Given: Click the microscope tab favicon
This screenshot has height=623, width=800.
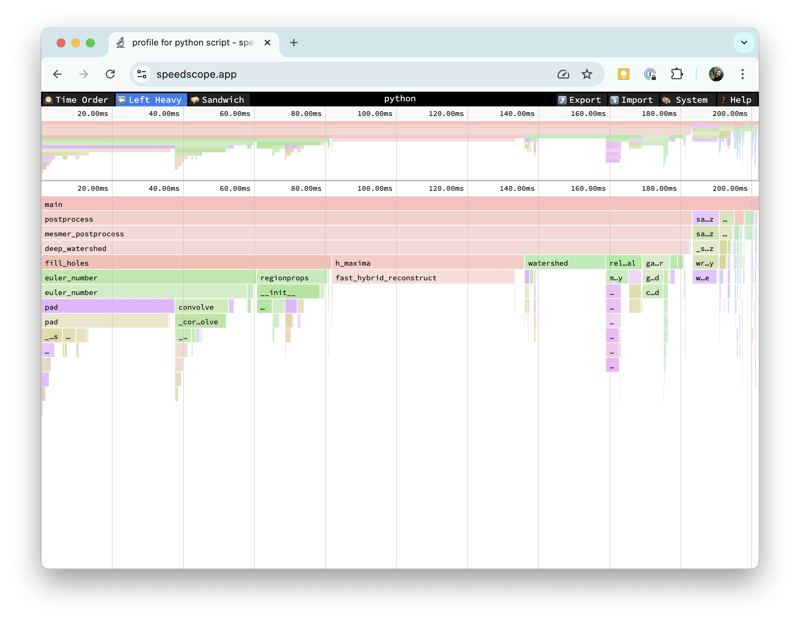Looking at the screenshot, I should pyautogui.click(x=120, y=43).
